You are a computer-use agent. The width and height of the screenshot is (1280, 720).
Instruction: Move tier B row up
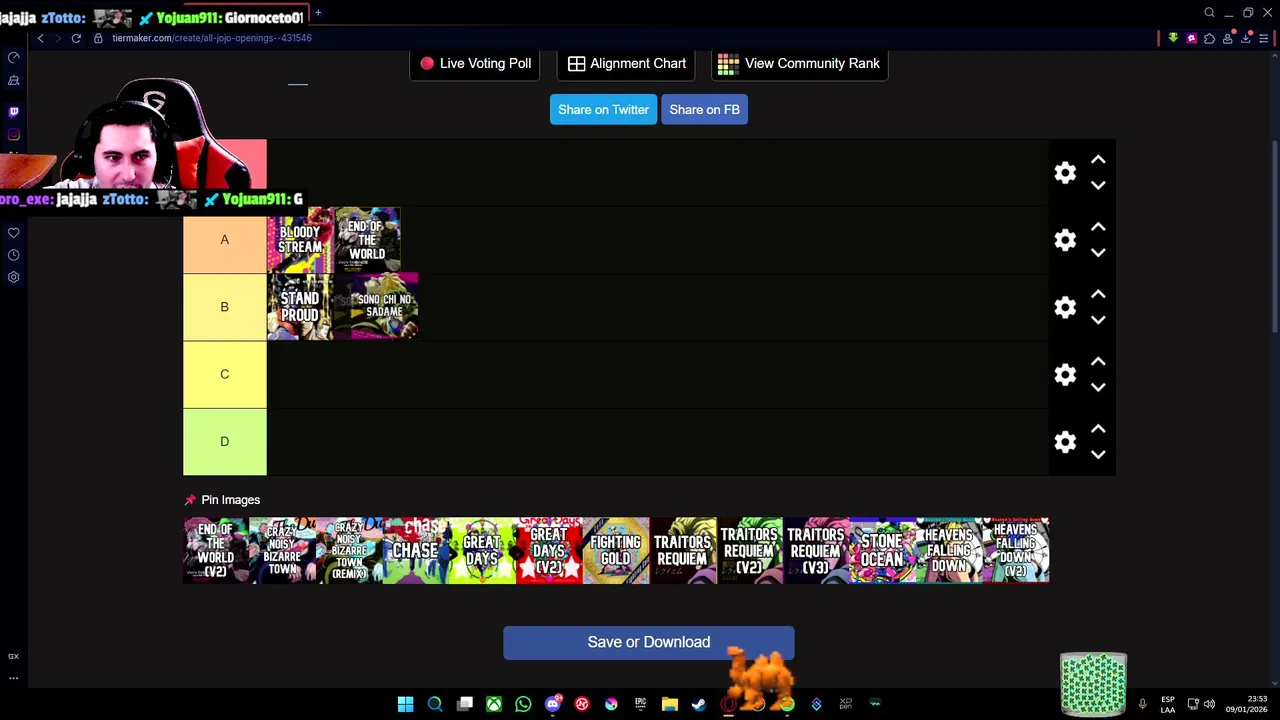coord(1098,294)
